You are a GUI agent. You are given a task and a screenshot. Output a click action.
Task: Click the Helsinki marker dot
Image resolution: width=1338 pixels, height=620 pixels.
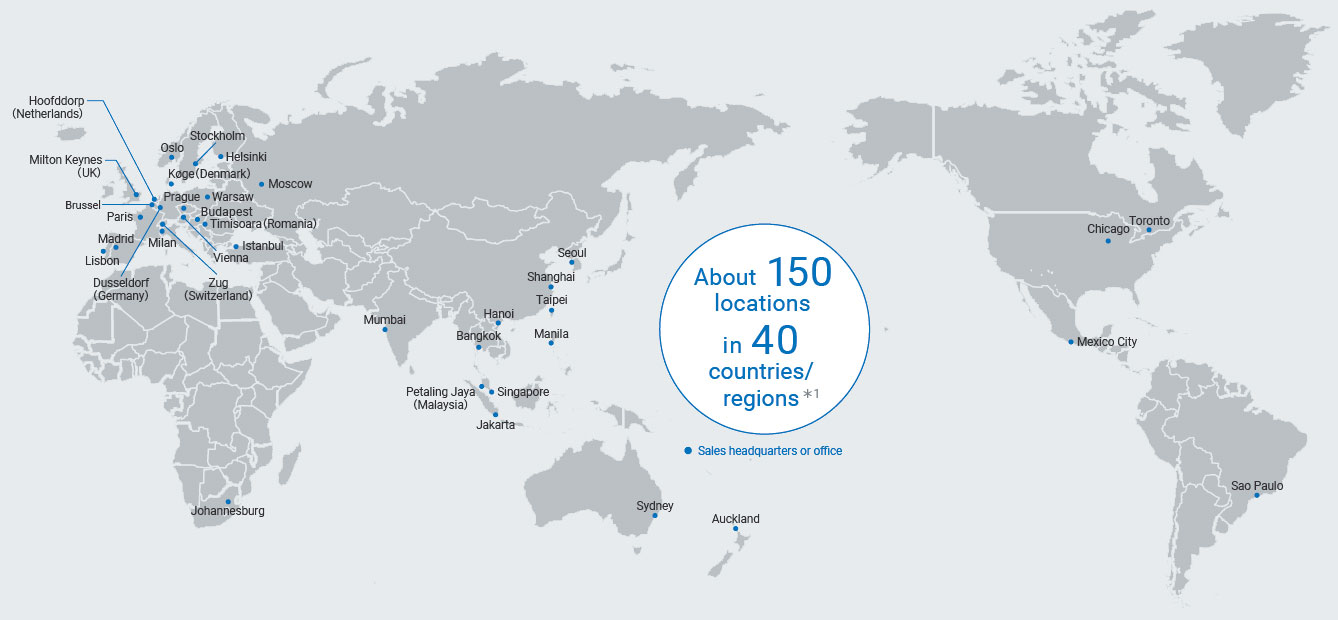pos(220,156)
